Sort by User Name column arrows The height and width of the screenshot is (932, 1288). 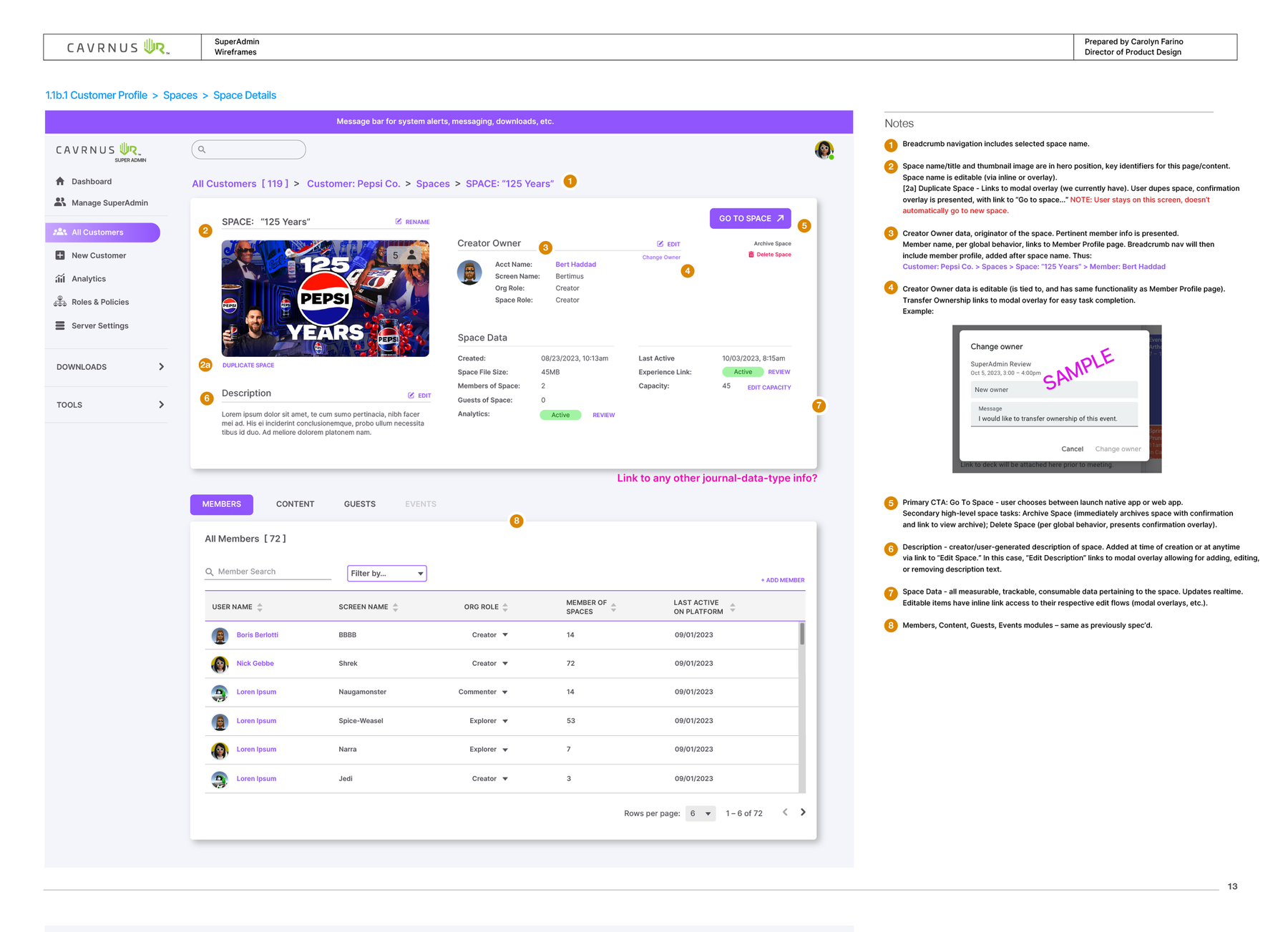pyautogui.click(x=260, y=607)
